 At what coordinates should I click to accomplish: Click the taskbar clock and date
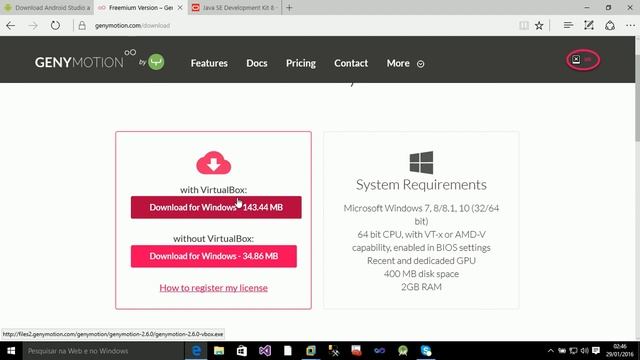619,351
